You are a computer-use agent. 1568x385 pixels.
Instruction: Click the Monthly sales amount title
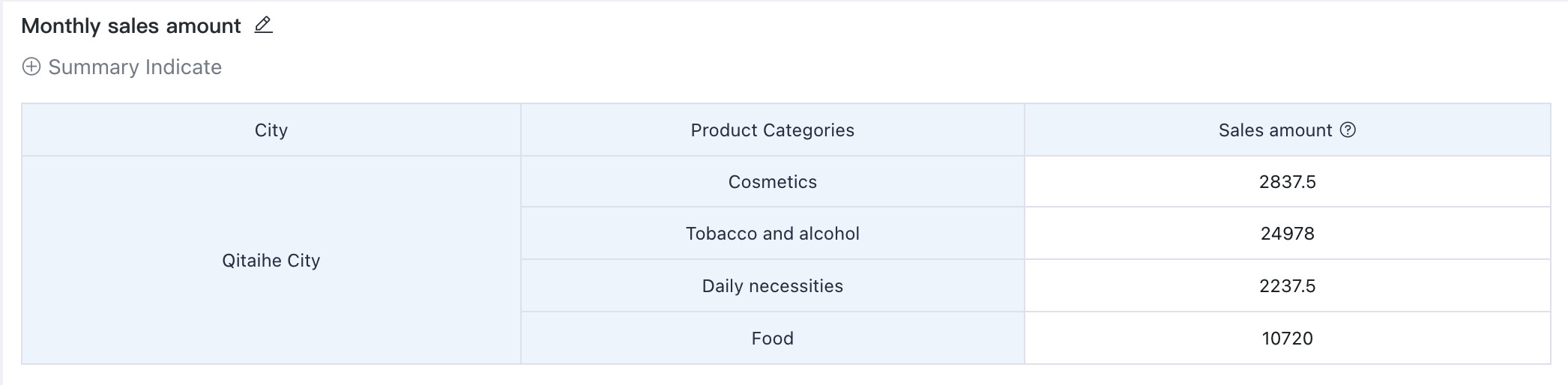click(x=131, y=25)
